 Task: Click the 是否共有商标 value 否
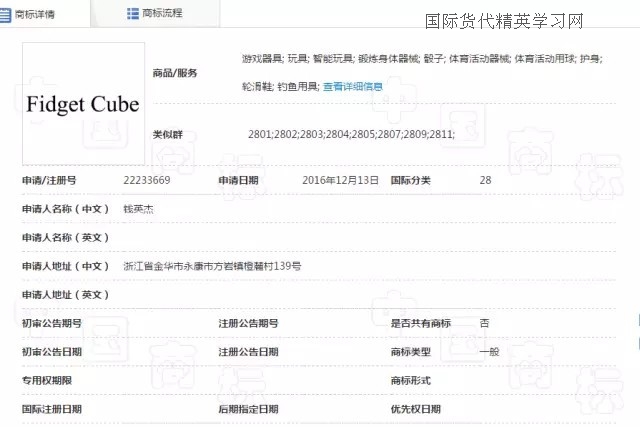pos(484,323)
